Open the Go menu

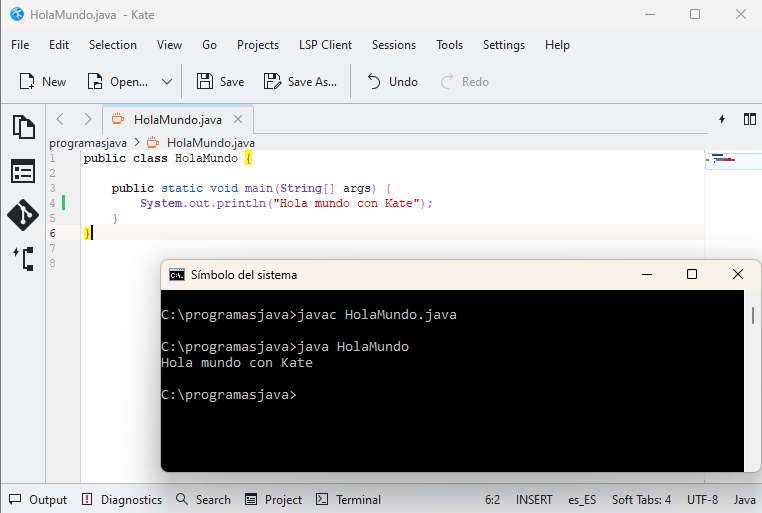[x=209, y=45]
